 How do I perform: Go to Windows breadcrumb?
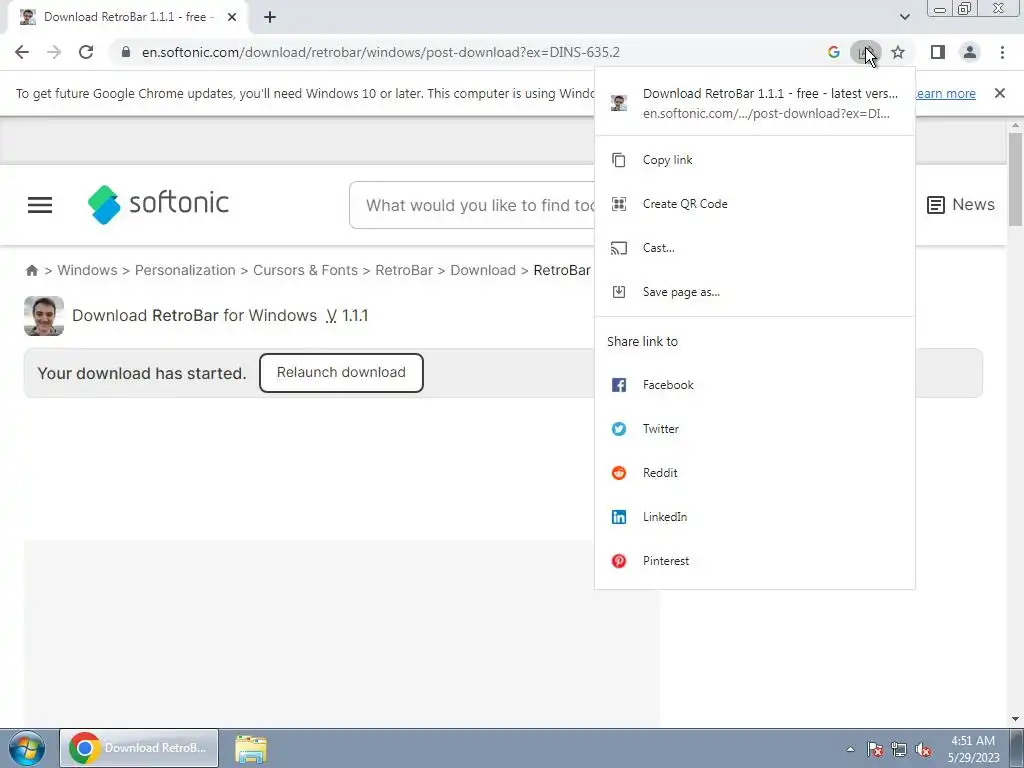coord(88,270)
